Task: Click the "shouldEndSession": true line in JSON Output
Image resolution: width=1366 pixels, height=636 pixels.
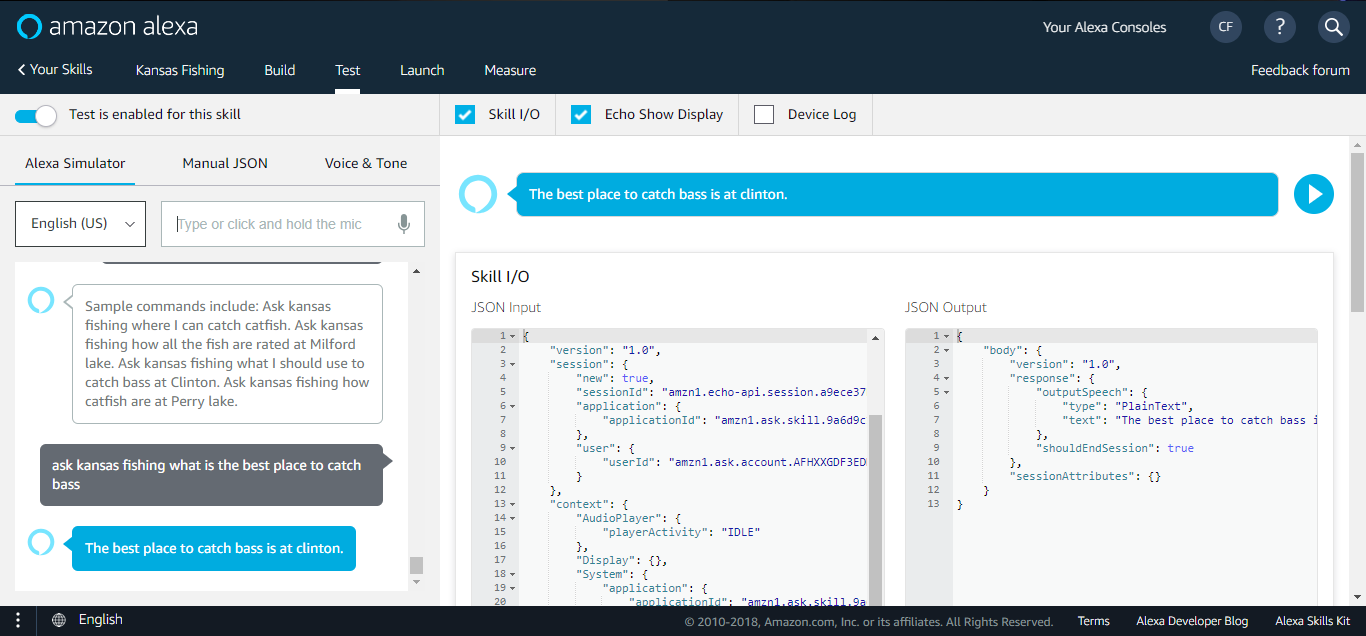Action: (1115, 448)
